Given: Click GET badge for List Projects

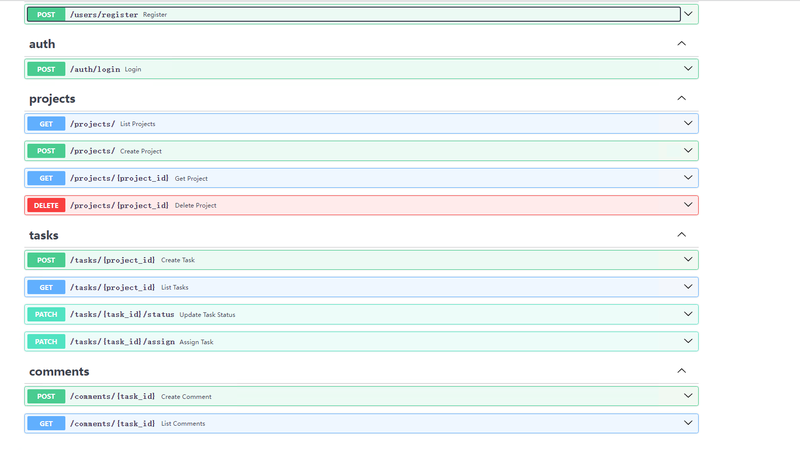Looking at the screenshot, I should 46,123.
